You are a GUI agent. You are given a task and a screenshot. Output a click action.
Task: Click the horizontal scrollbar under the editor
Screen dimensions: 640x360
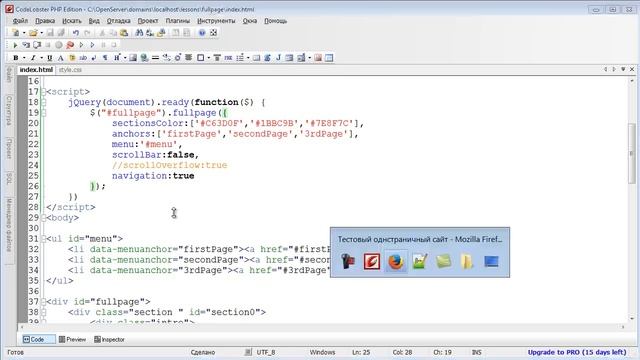point(322,327)
